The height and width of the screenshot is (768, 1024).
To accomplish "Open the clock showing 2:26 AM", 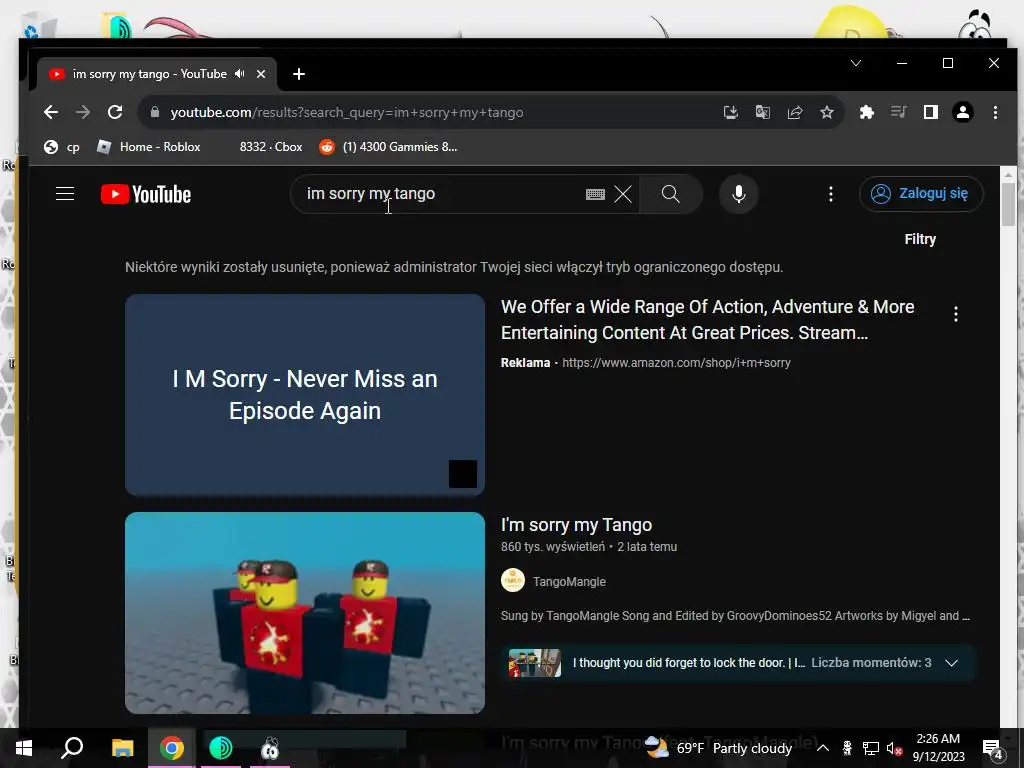I will pyautogui.click(x=938, y=748).
